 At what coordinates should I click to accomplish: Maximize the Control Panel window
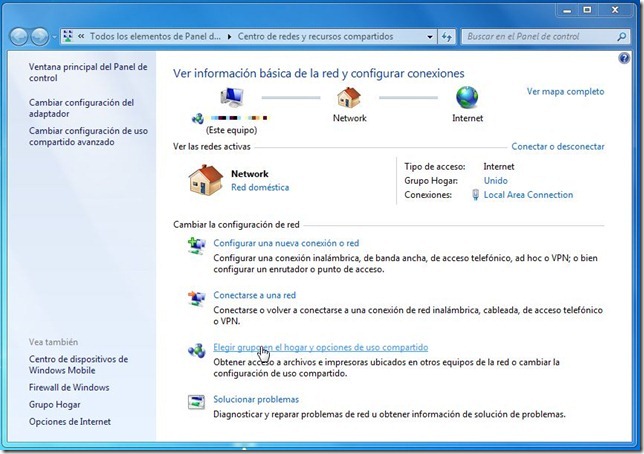[x=588, y=10]
